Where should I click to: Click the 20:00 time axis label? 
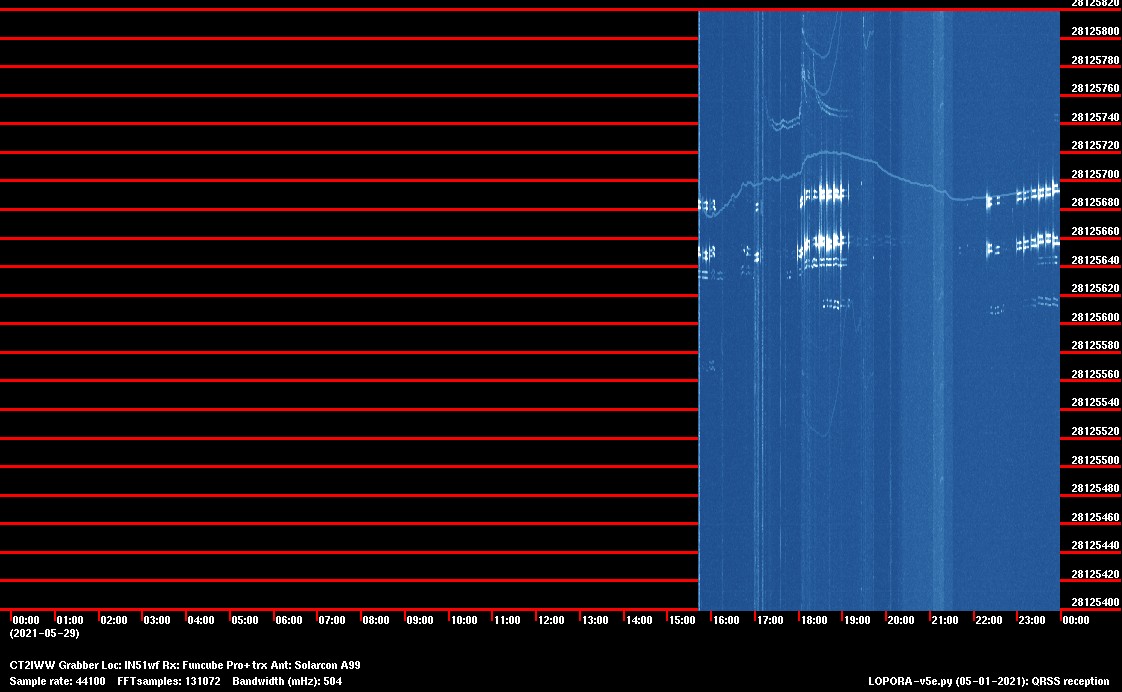click(x=901, y=620)
